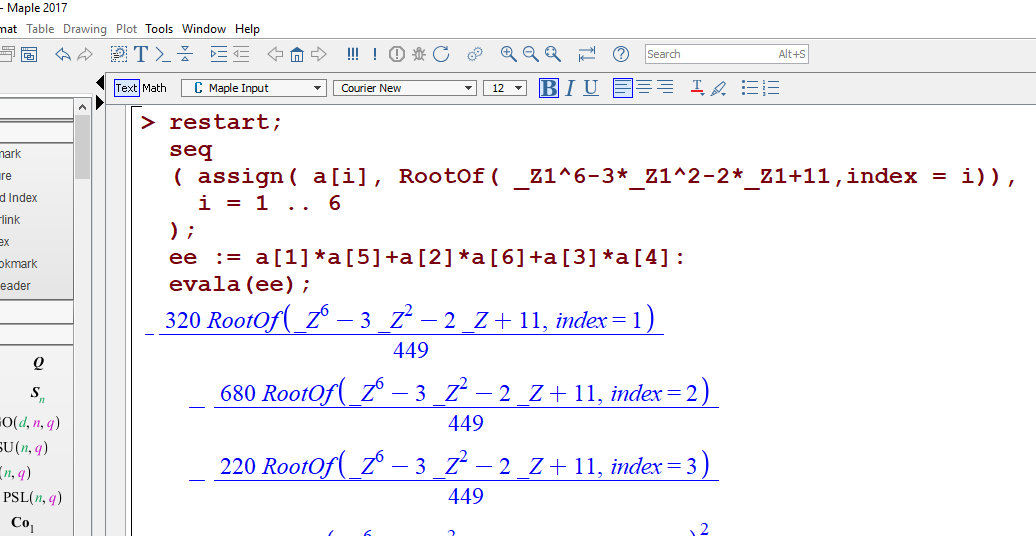Click the Default Zoom magnifier icon
Image resolution: width=1036 pixels, height=536 pixels.
click(553, 54)
